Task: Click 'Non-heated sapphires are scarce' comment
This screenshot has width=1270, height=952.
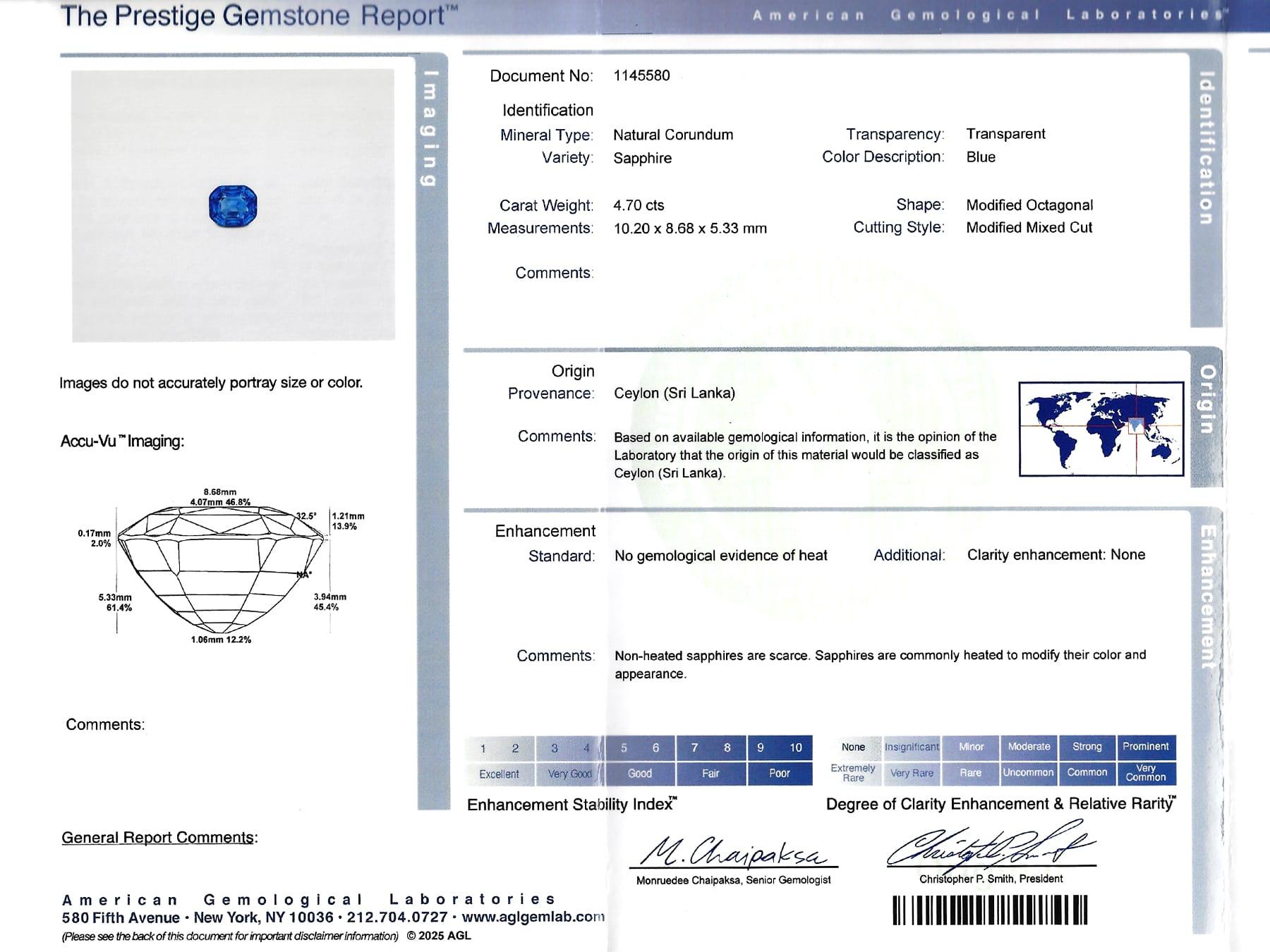Action: tap(880, 664)
